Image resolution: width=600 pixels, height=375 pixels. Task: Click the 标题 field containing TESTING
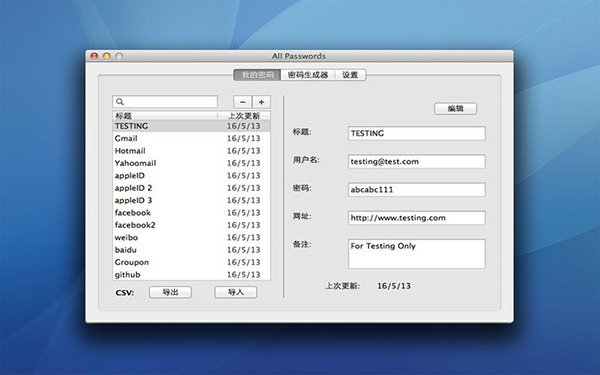coord(417,134)
